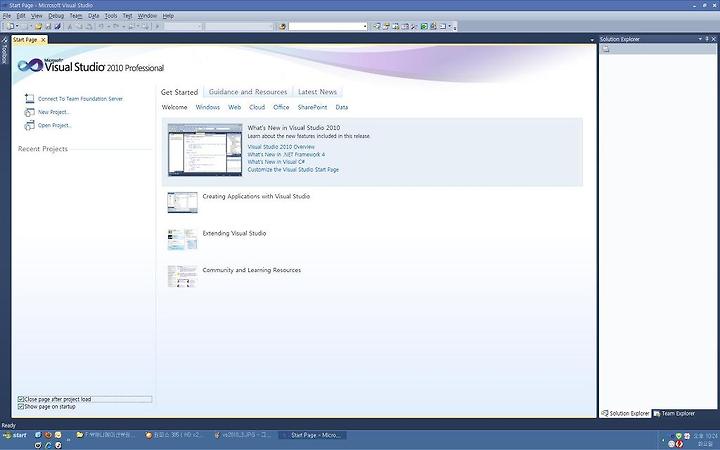Click the Connect To Team Foundation Server icon
The width and height of the screenshot is (720, 450).
[x=29, y=98]
